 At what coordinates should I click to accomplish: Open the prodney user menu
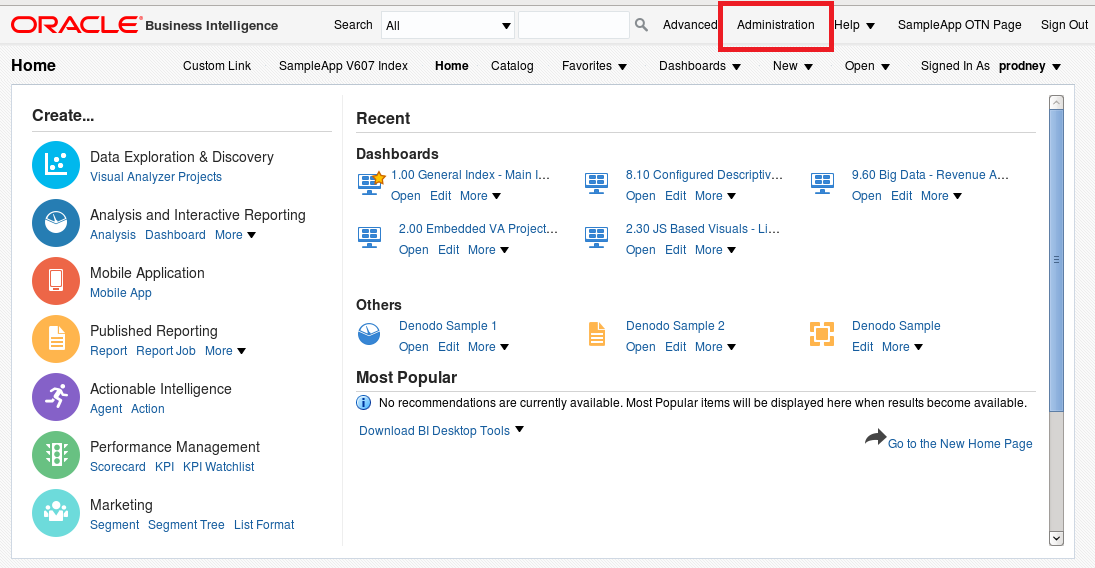coord(1029,66)
